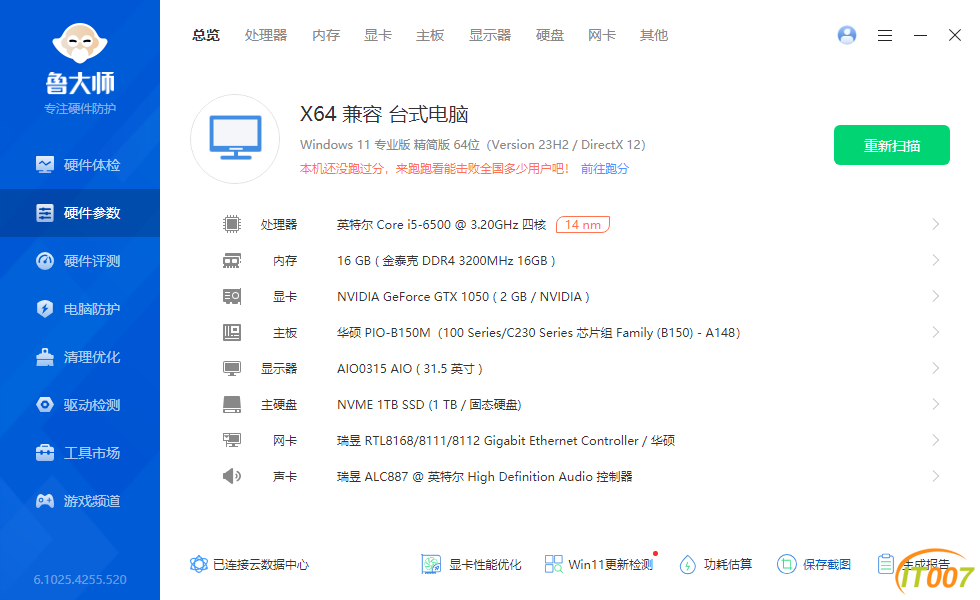Switch to the 显卡 tab

378,36
